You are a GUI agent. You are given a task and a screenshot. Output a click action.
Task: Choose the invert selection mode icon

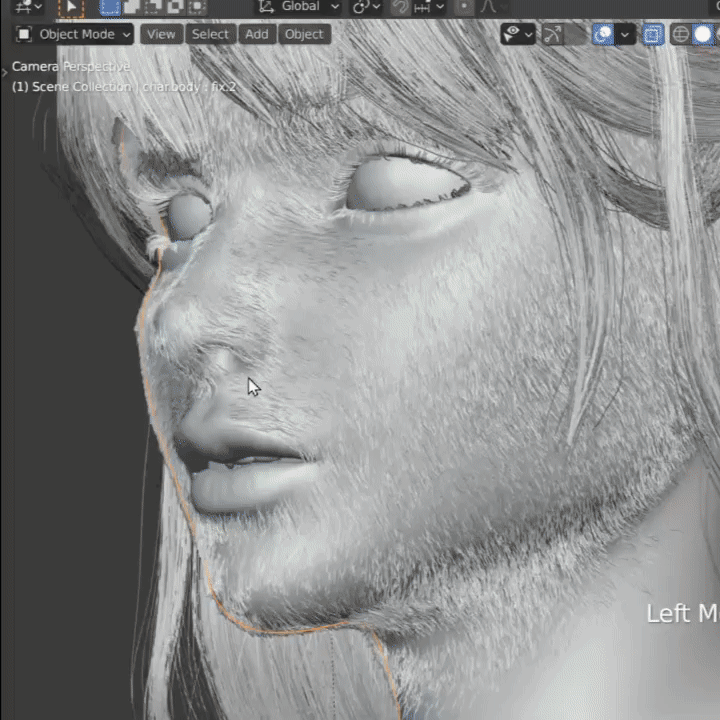tap(174, 7)
